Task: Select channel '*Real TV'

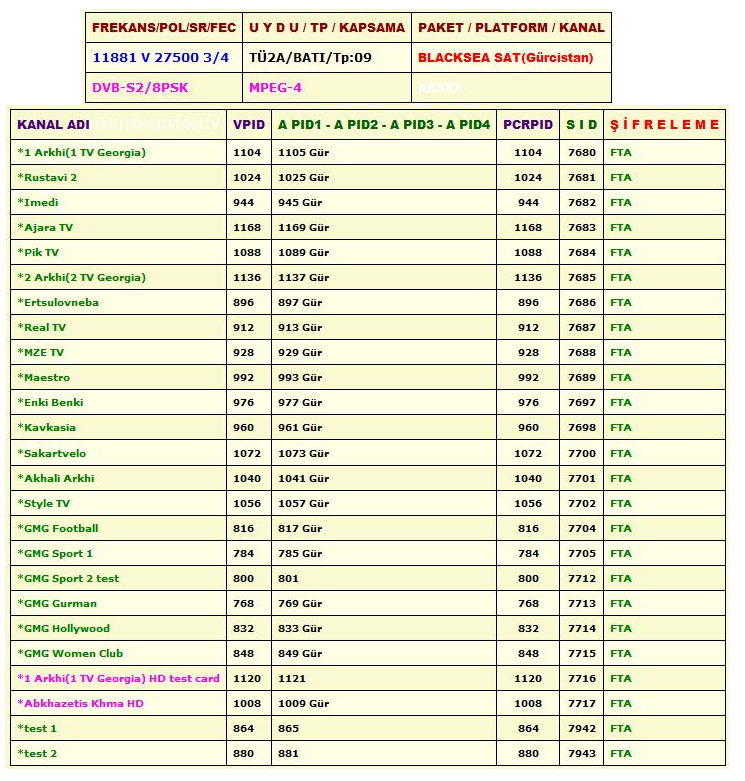Action: click(x=42, y=327)
